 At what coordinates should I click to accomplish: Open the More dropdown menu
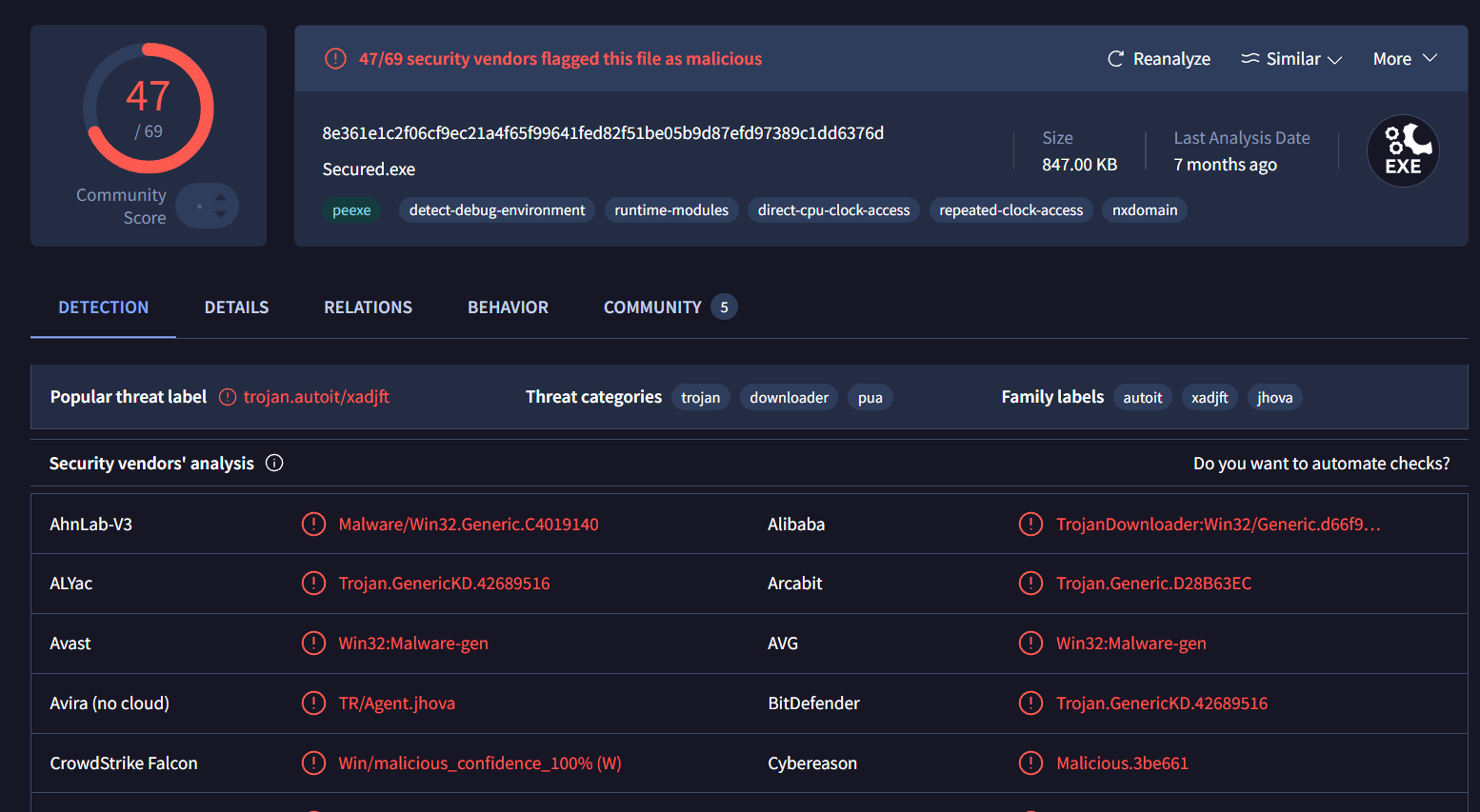pos(1404,59)
